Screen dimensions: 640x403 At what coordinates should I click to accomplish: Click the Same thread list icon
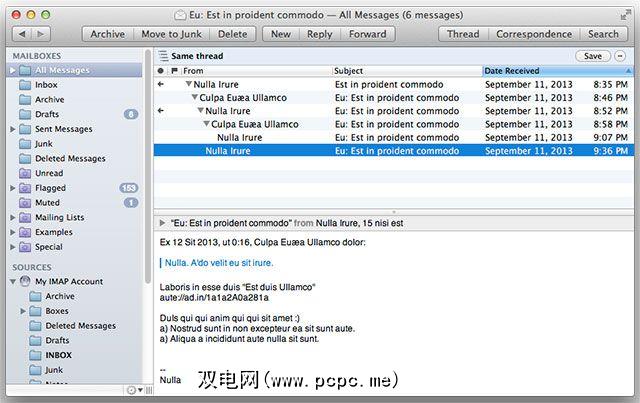click(x=163, y=56)
